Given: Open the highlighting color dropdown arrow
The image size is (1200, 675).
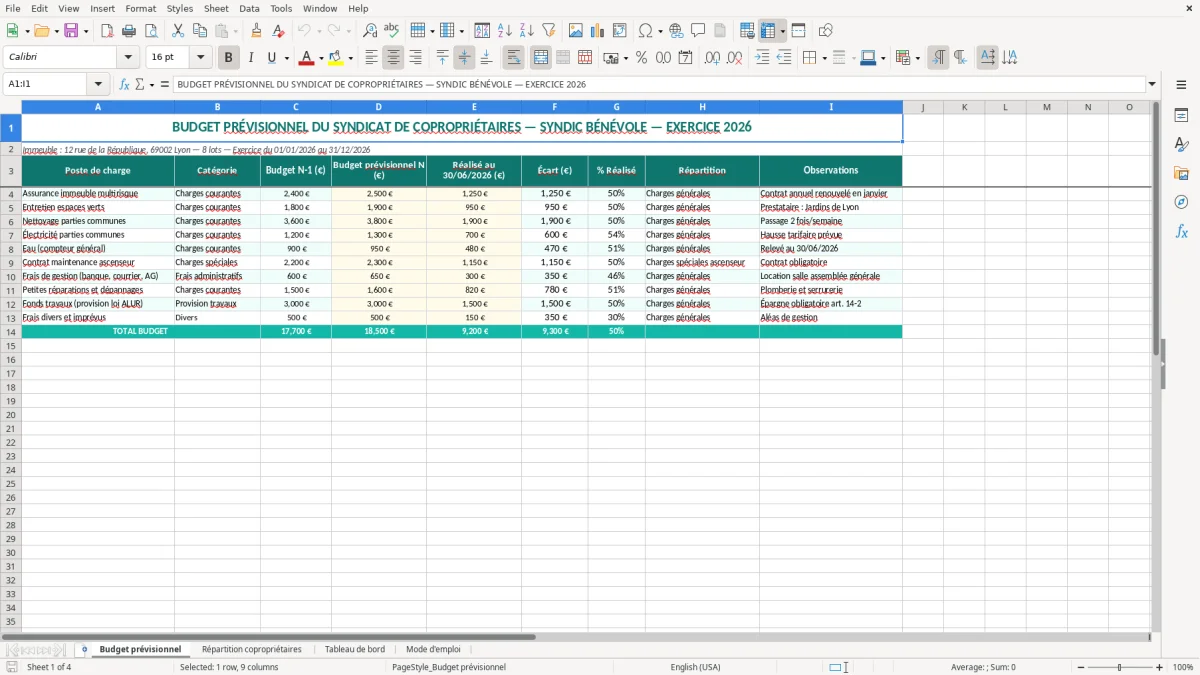Looking at the screenshot, I should [x=350, y=58].
